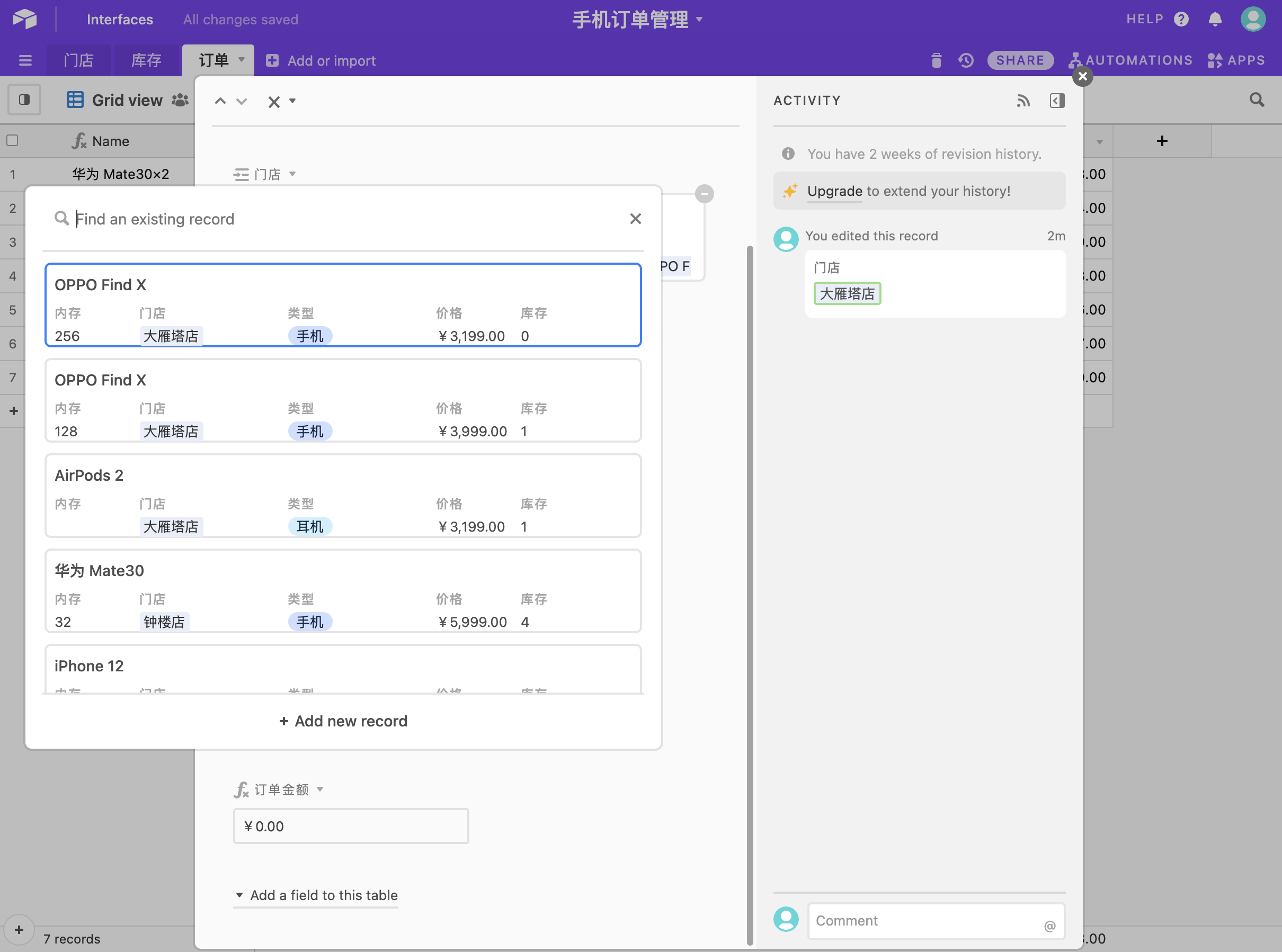Go to the next record arrow
The width and height of the screenshot is (1282, 952).
242,102
